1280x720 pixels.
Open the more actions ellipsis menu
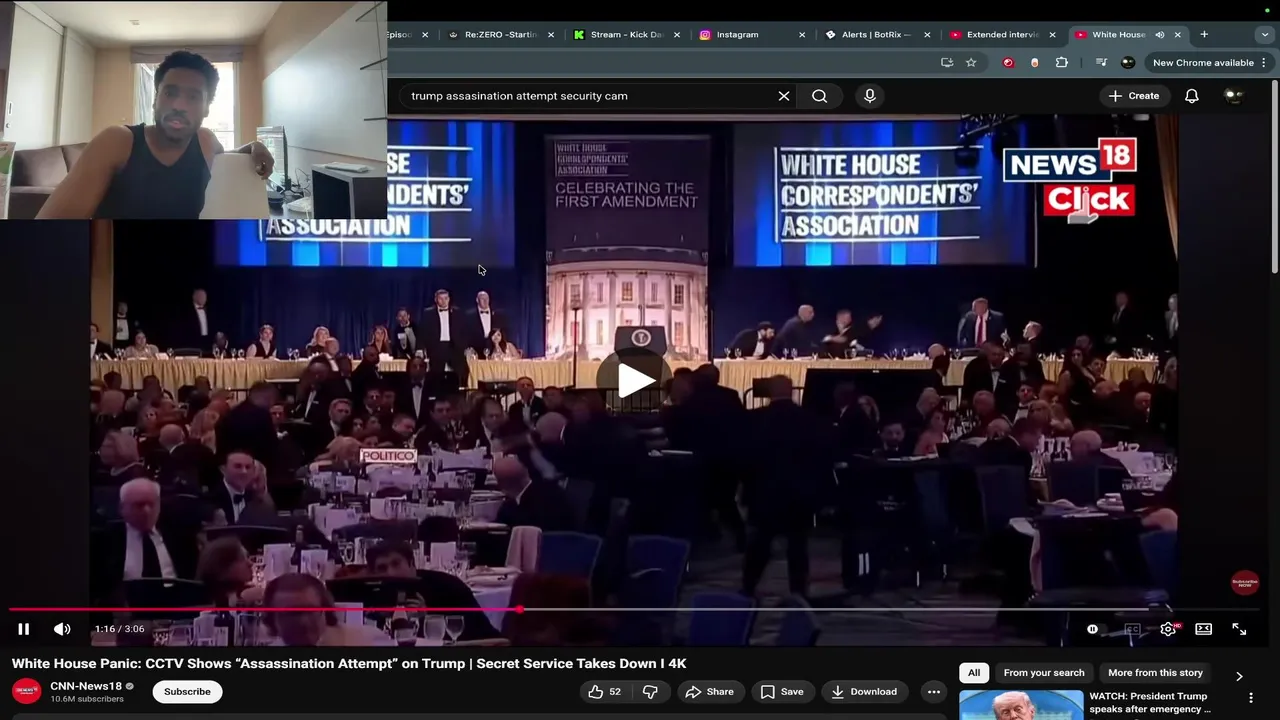pyautogui.click(x=933, y=692)
